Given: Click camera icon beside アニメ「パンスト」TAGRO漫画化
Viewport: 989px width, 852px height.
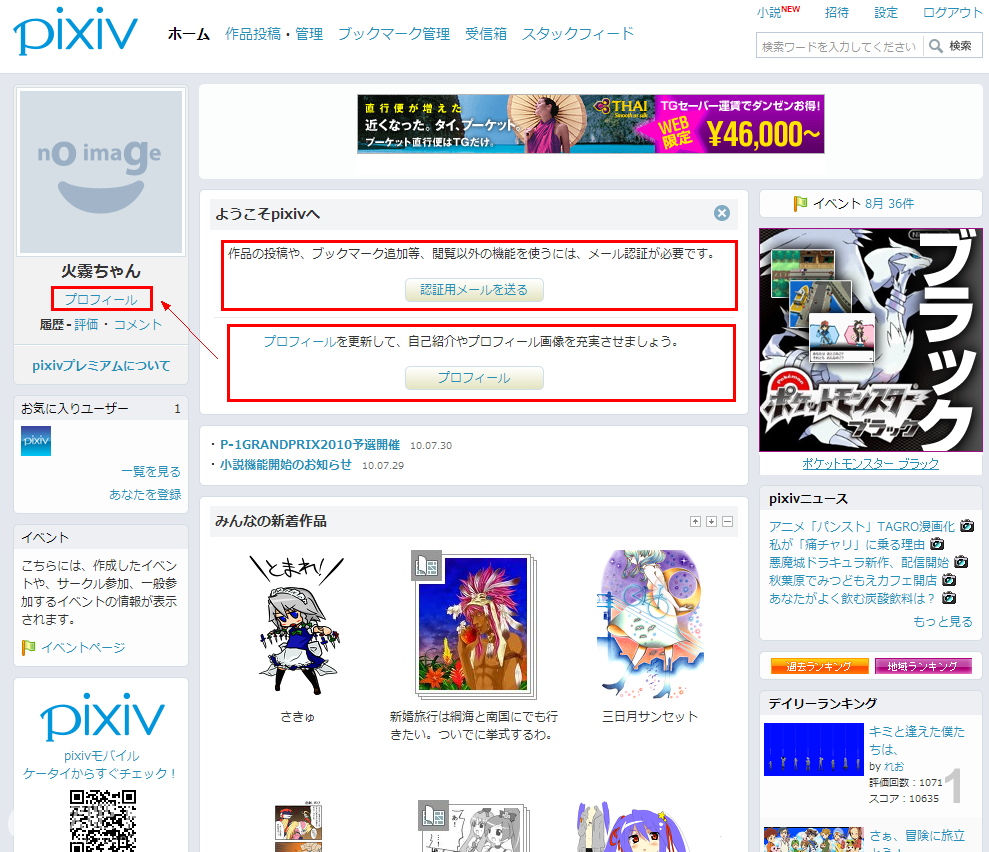Looking at the screenshot, I should [x=966, y=525].
